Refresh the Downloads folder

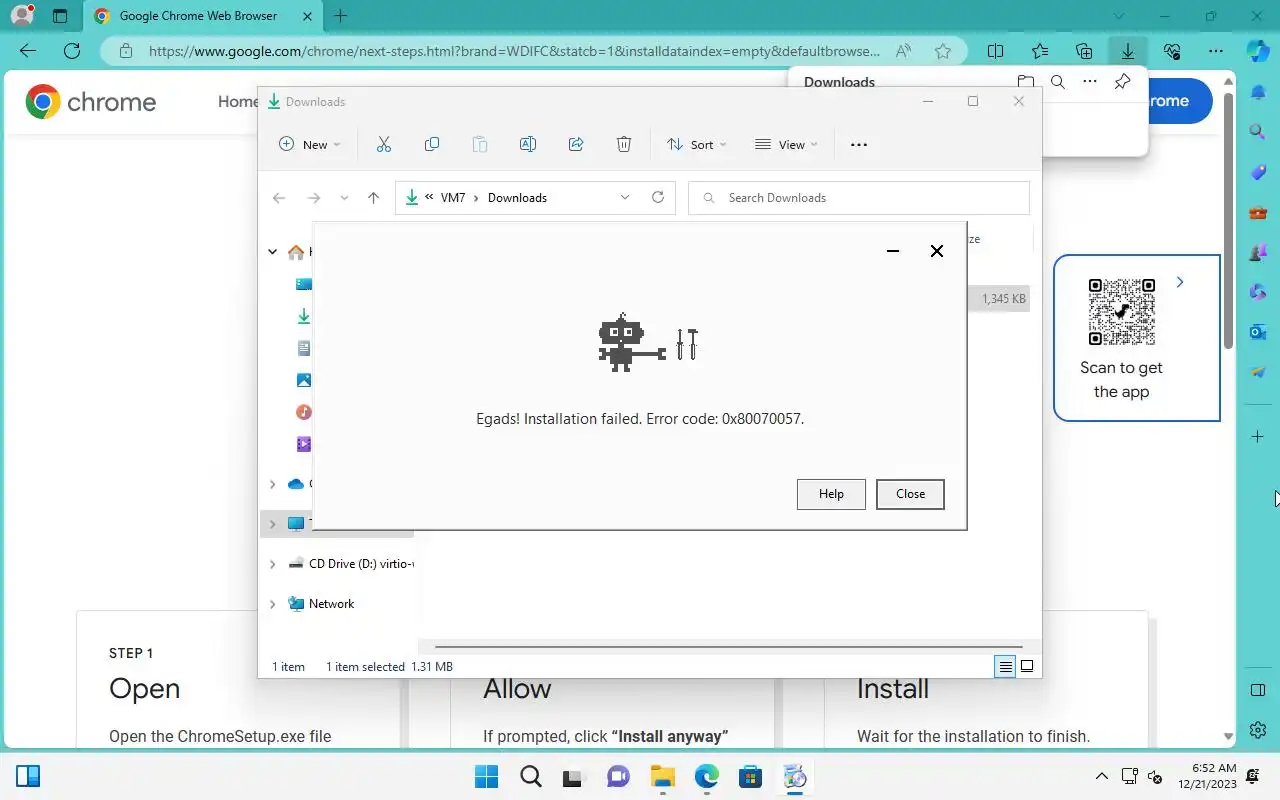pyautogui.click(x=658, y=197)
